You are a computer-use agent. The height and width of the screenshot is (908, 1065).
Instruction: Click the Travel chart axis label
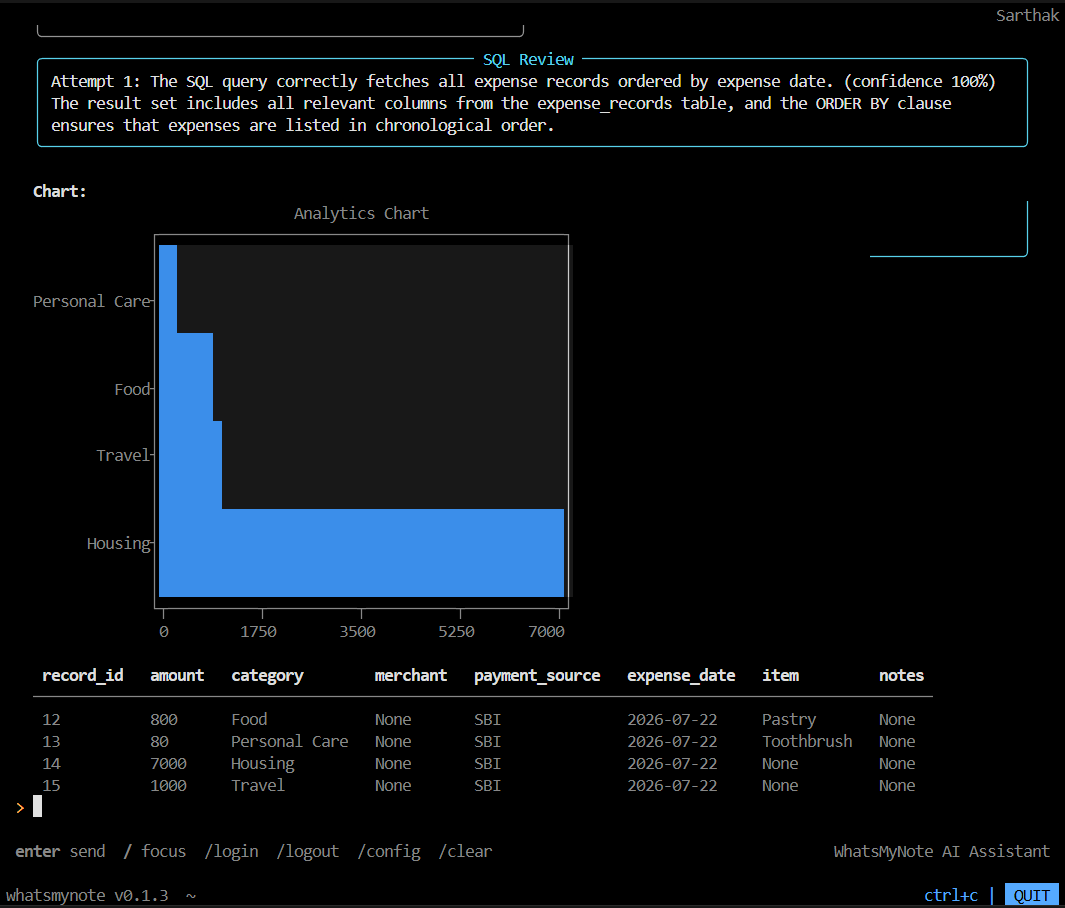(x=122, y=455)
